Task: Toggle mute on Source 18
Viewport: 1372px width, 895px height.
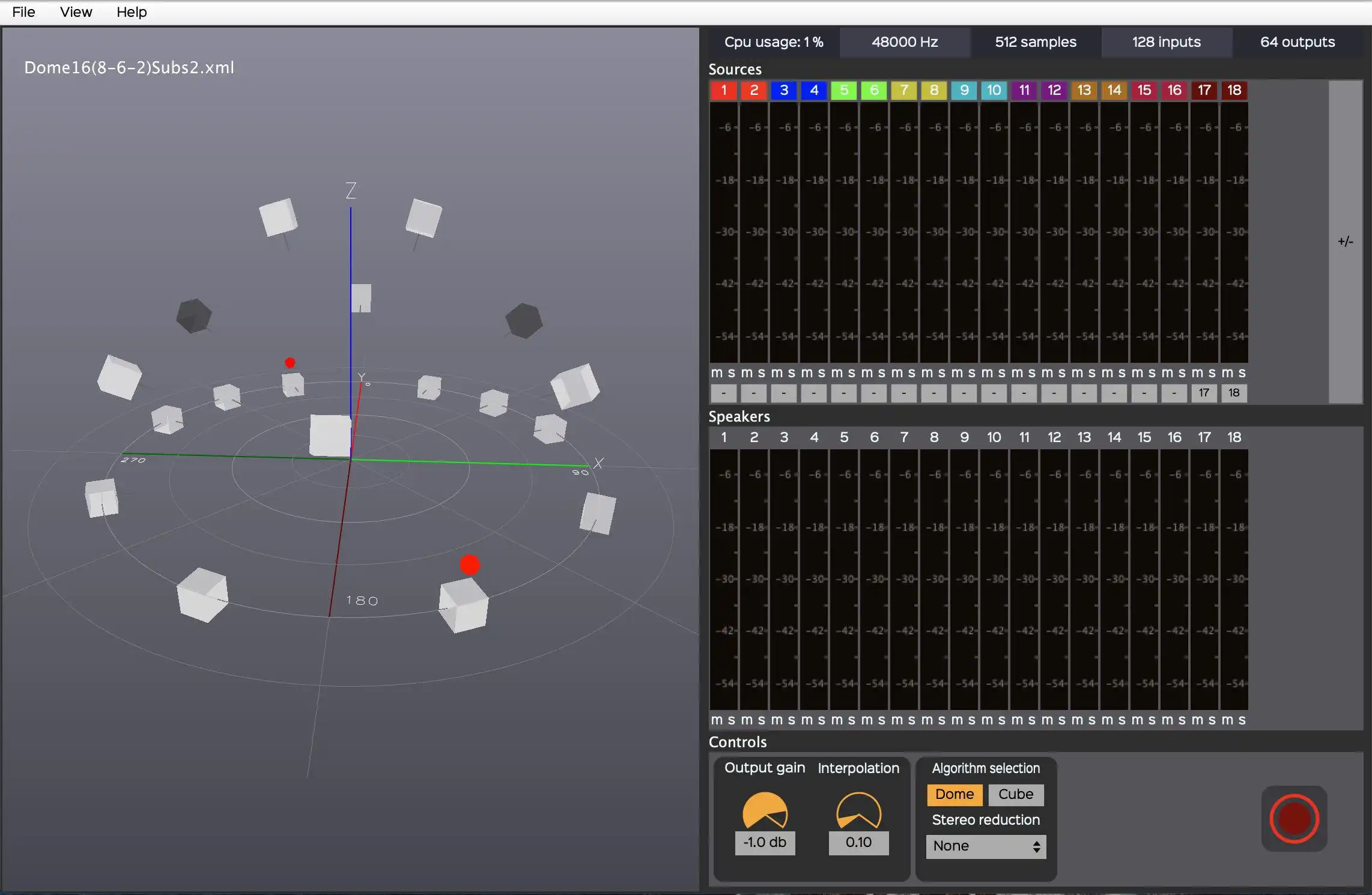Action: coord(1228,372)
